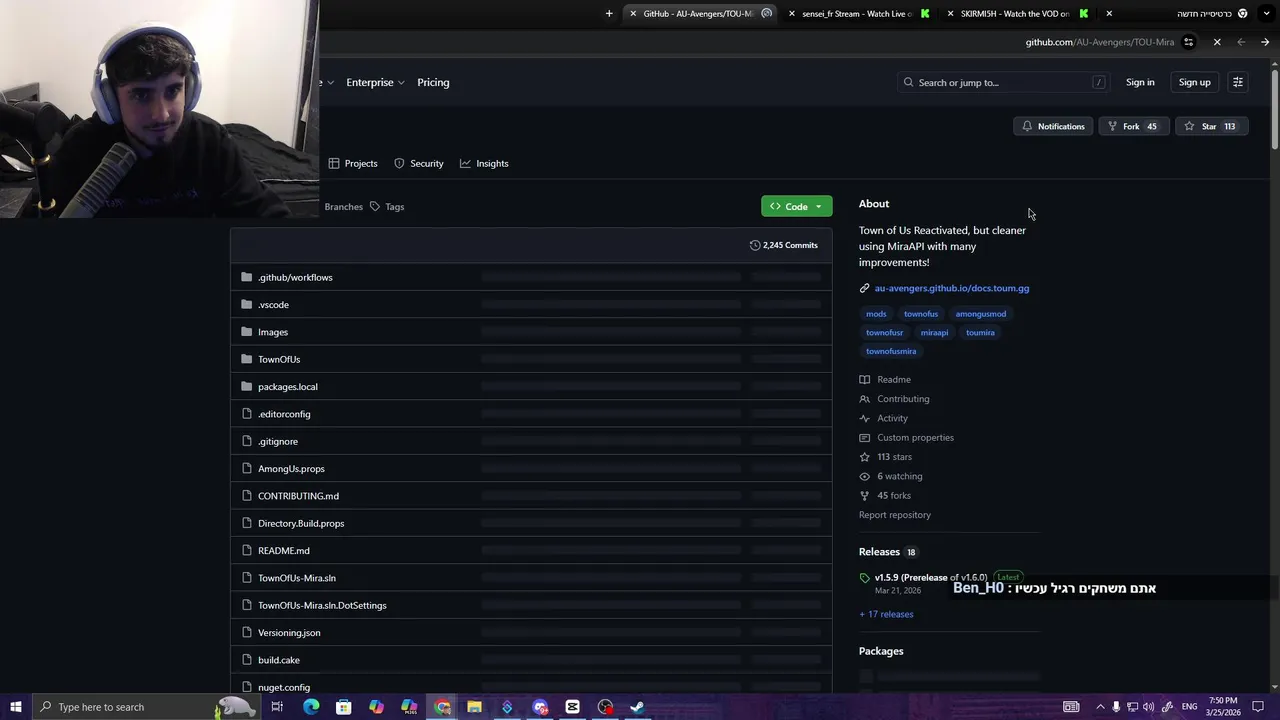Open the nuget.config file

click(x=284, y=687)
